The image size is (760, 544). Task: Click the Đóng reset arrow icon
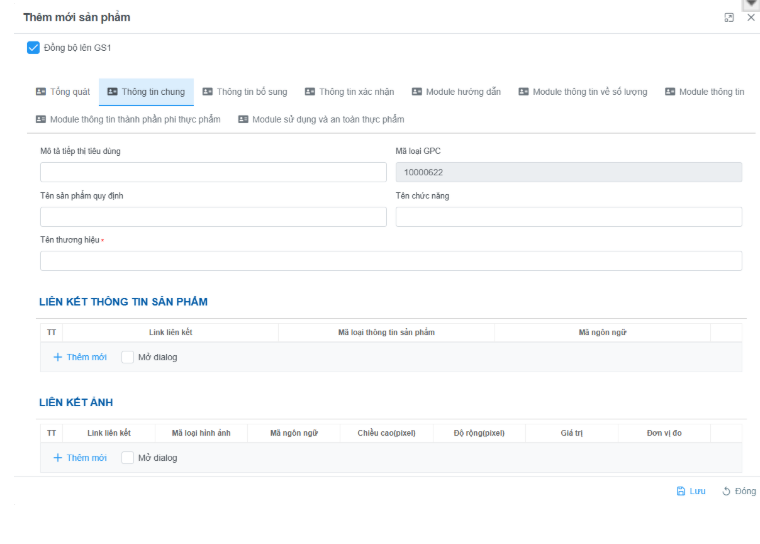point(727,491)
